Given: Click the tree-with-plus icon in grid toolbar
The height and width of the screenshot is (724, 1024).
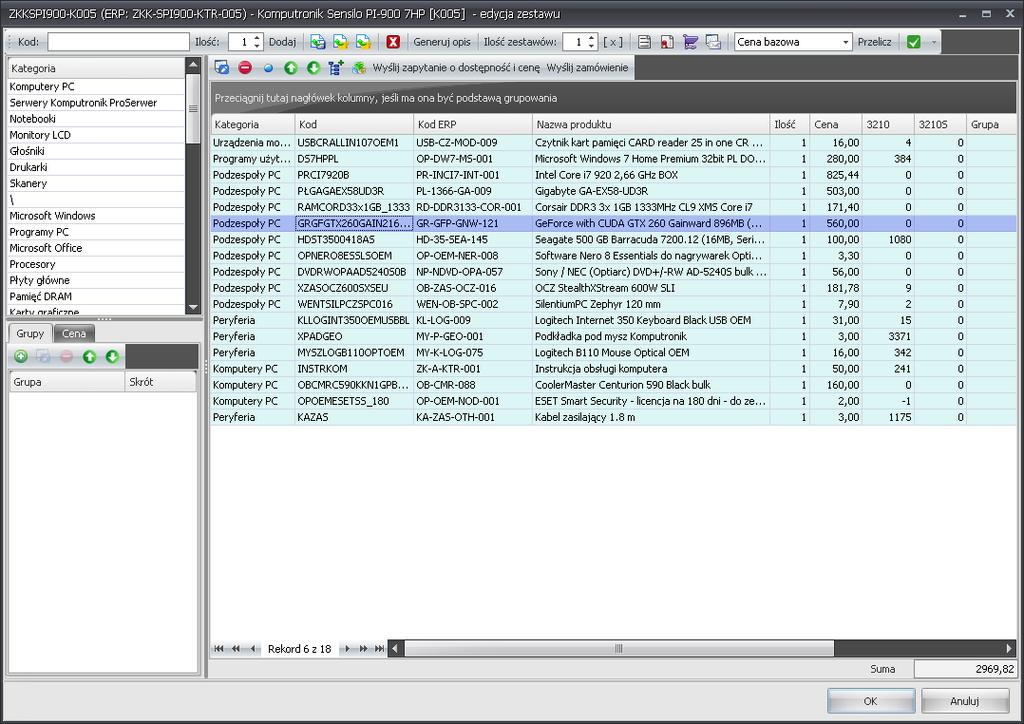Looking at the screenshot, I should (336, 67).
